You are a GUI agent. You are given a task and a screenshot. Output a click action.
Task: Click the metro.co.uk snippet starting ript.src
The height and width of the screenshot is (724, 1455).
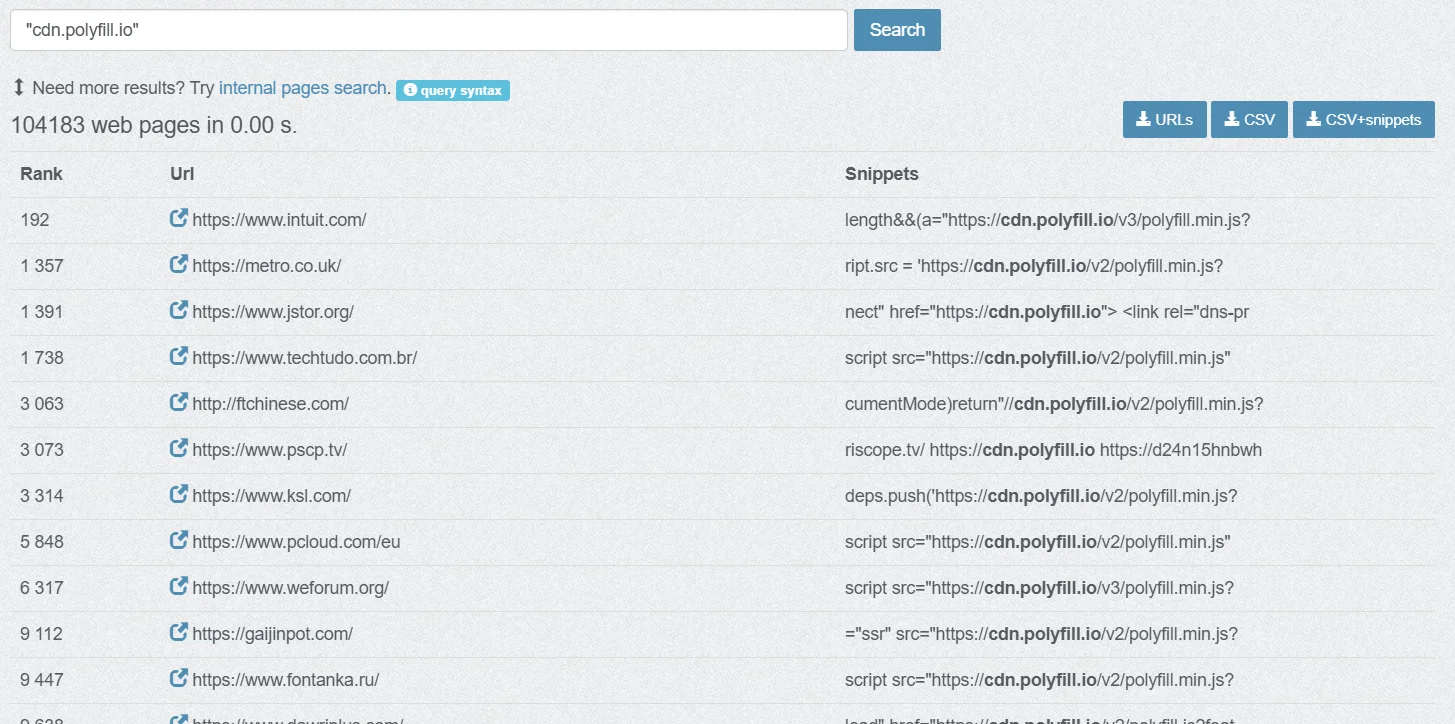click(1034, 266)
